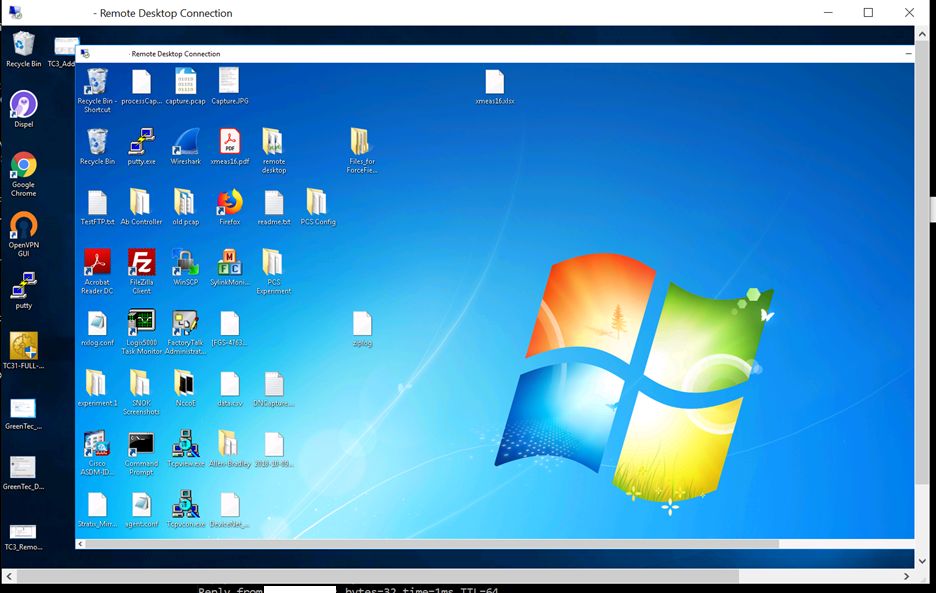Open the xmeas16.xlsx file
The height and width of the screenshot is (593, 936).
494,87
